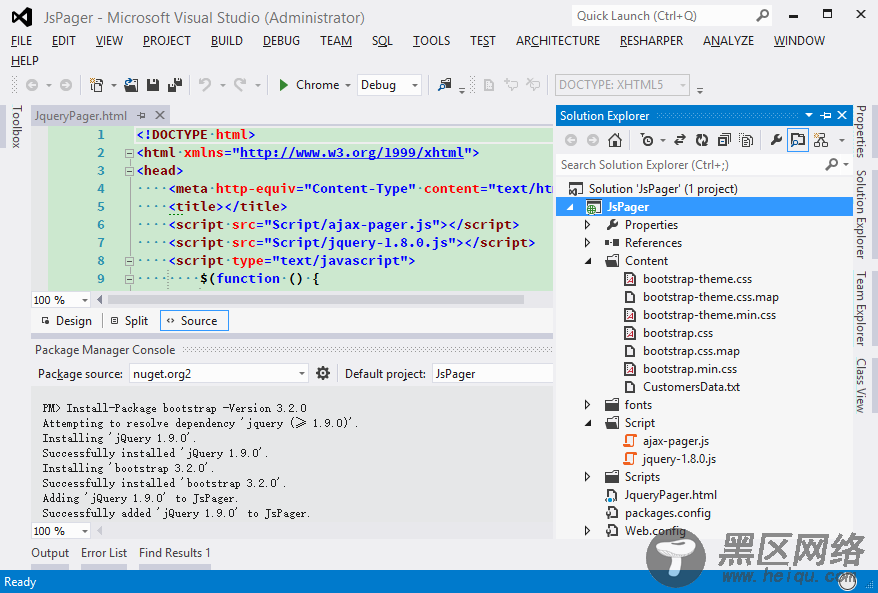Open the DOCTYPE: XHTML5 dropdown
This screenshot has height=593, width=878.
click(x=682, y=86)
